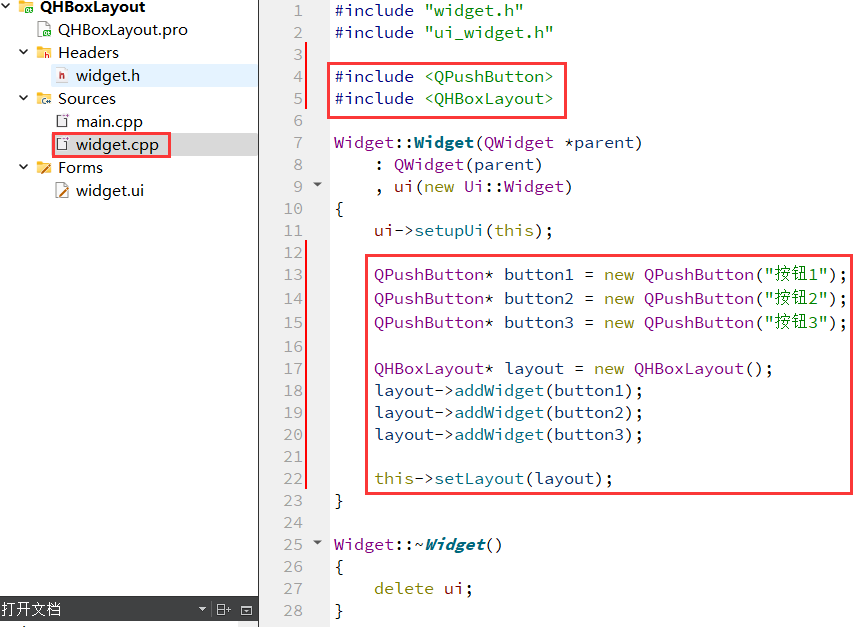Image resolution: width=861 pixels, height=627 pixels.
Task: Click ui->setupUi(this) statement
Action: click(x=463, y=231)
